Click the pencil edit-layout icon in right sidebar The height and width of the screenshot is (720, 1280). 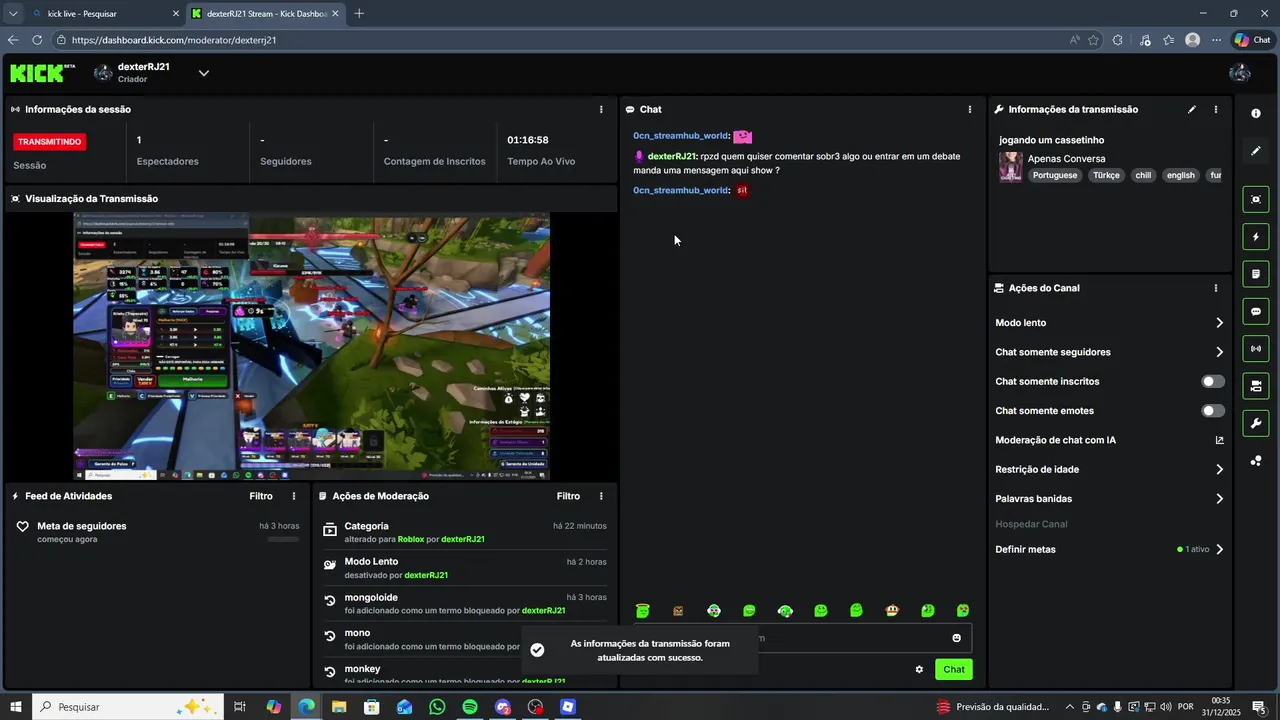(x=1256, y=151)
